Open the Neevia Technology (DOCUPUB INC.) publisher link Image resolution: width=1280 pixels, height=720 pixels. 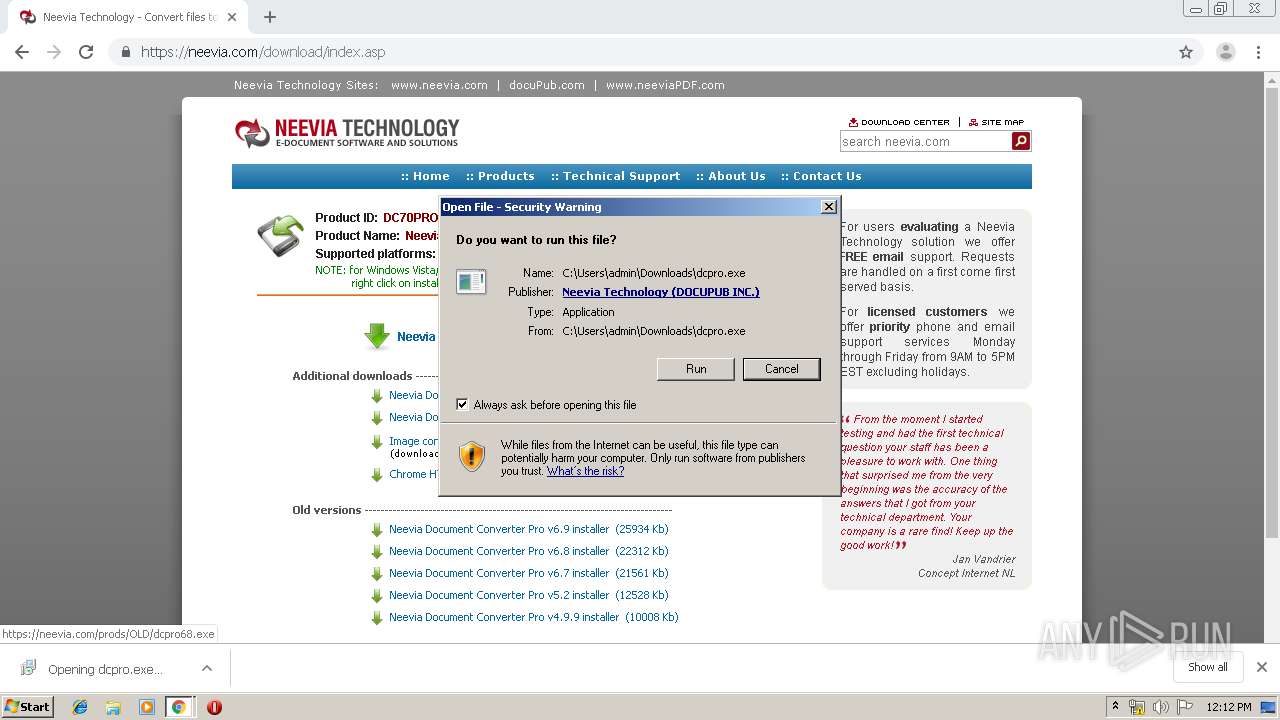(660, 292)
